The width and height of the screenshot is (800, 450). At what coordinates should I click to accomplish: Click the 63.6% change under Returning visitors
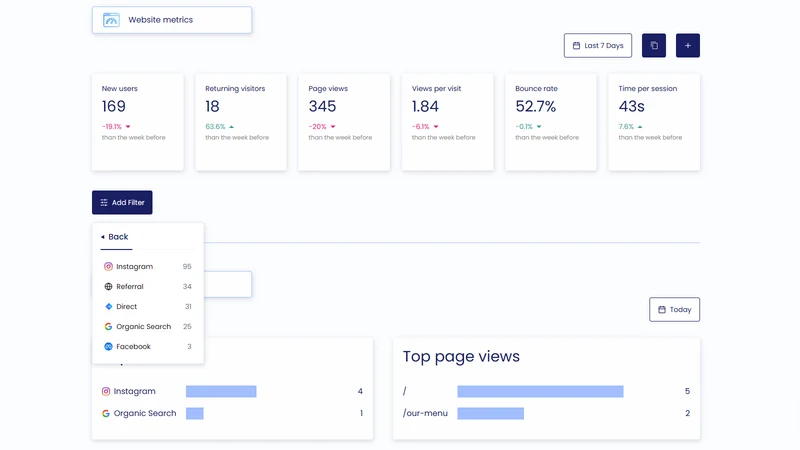click(215, 127)
